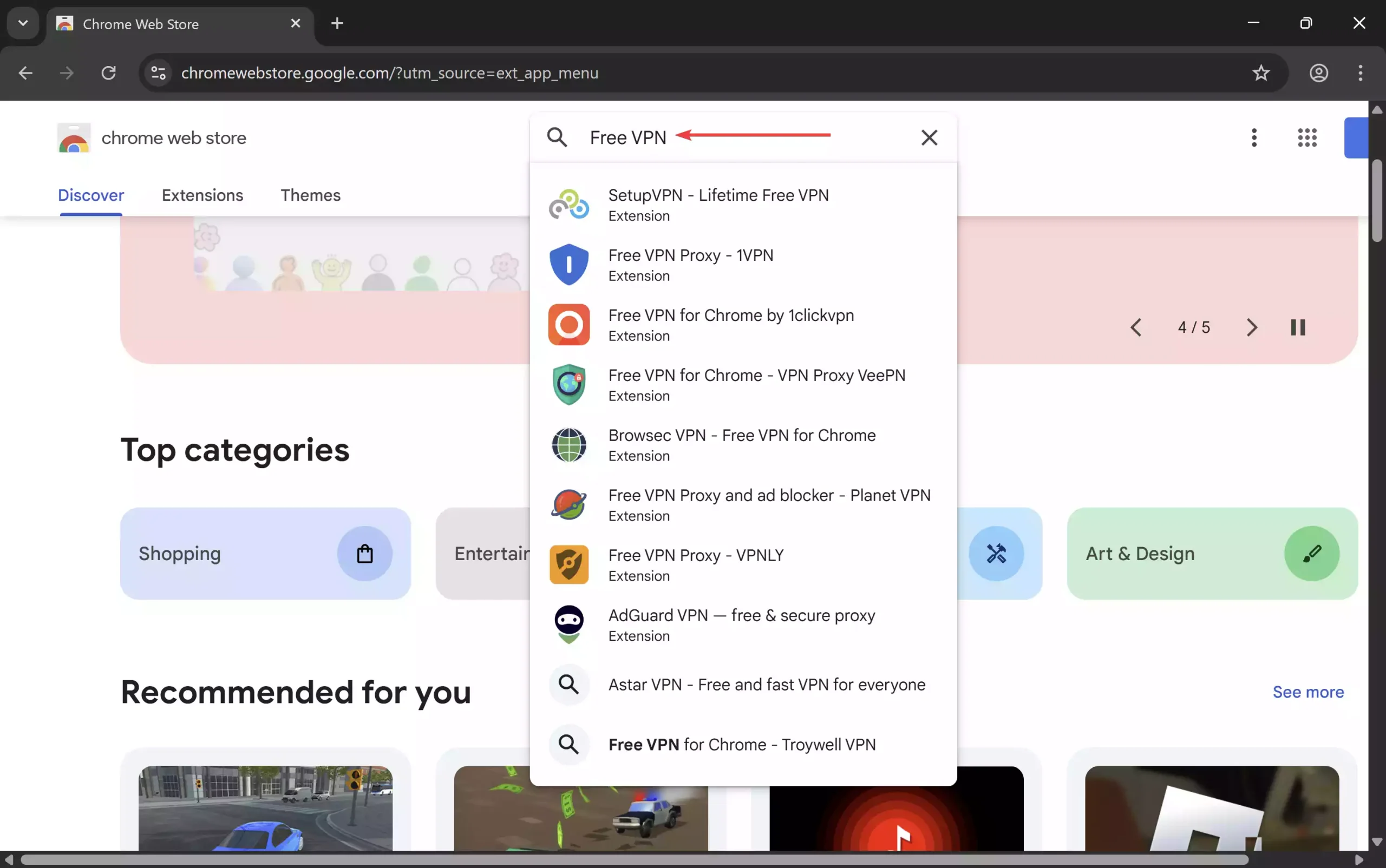The image size is (1386, 868).
Task: Expand the tab search chevron
Action: coord(22,23)
